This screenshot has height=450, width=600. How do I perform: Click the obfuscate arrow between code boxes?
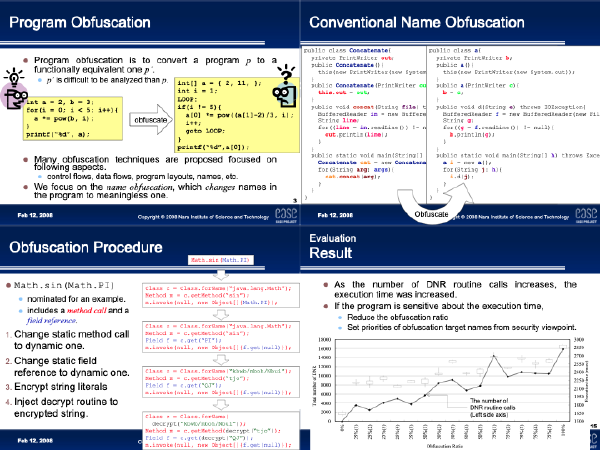click(149, 119)
